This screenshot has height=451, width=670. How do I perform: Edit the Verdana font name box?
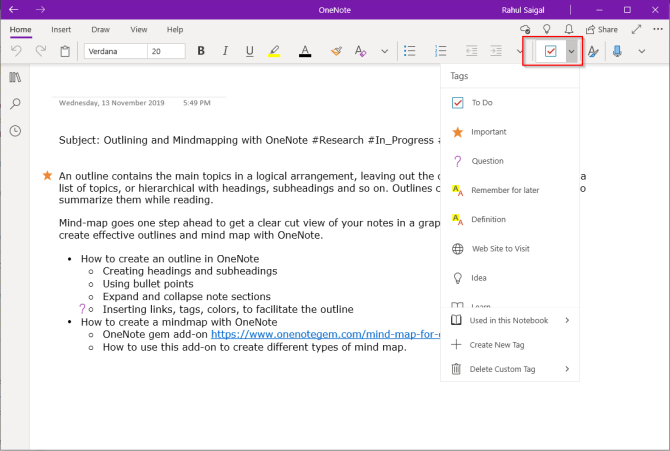coord(116,51)
